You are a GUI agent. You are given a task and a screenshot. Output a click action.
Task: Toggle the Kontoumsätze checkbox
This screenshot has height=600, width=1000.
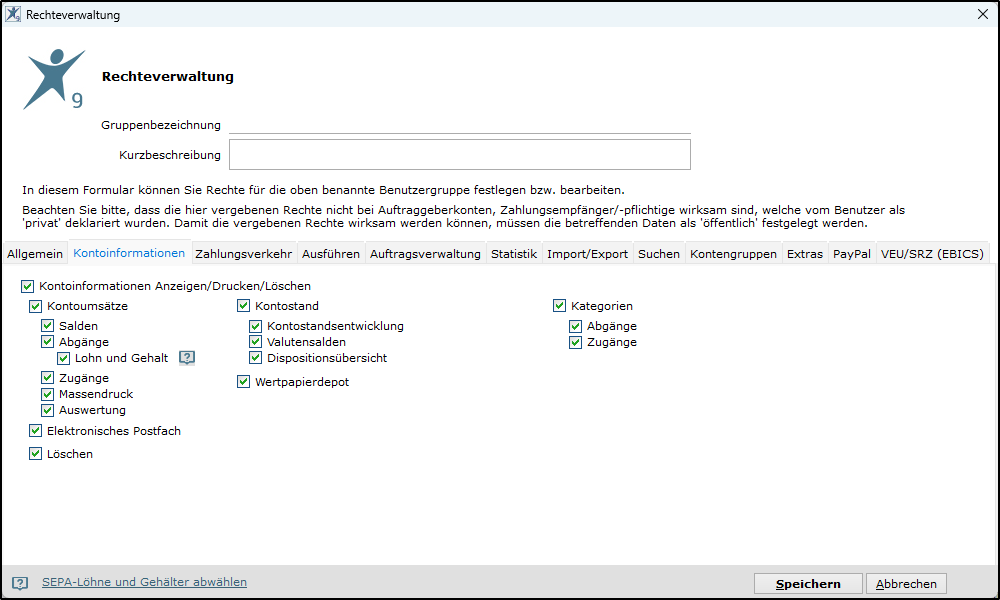click(35, 306)
